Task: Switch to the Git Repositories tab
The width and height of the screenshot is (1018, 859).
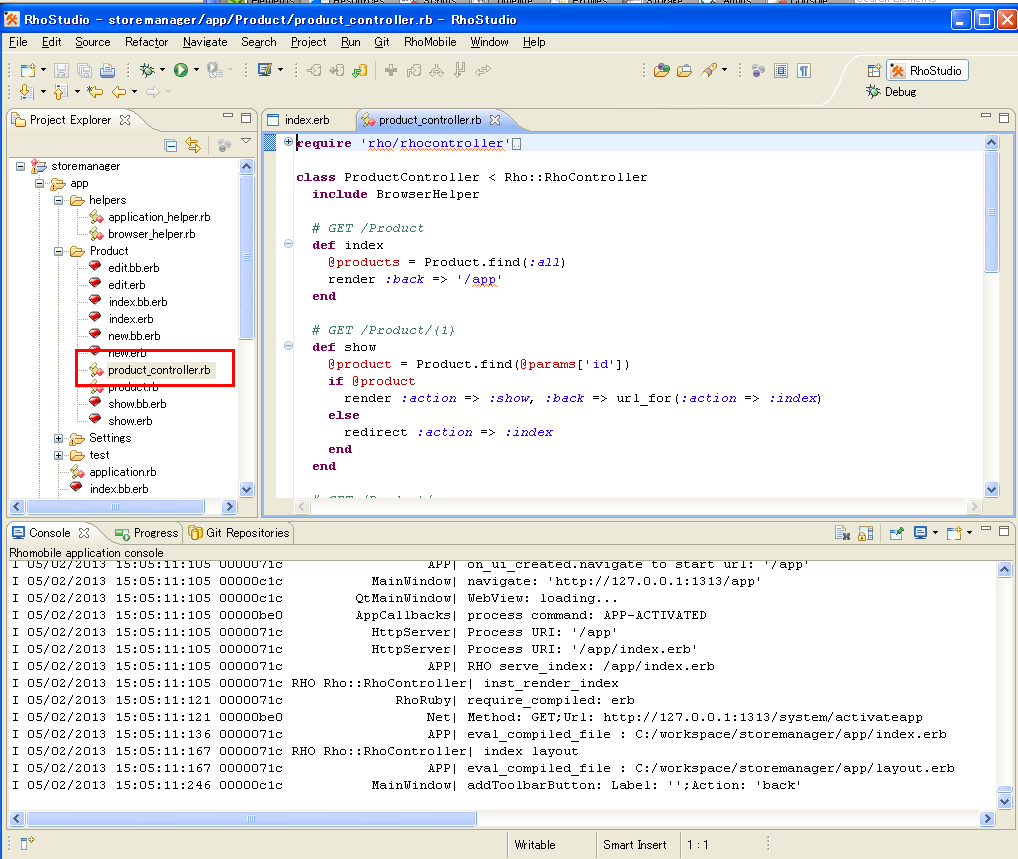Action: point(239,533)
